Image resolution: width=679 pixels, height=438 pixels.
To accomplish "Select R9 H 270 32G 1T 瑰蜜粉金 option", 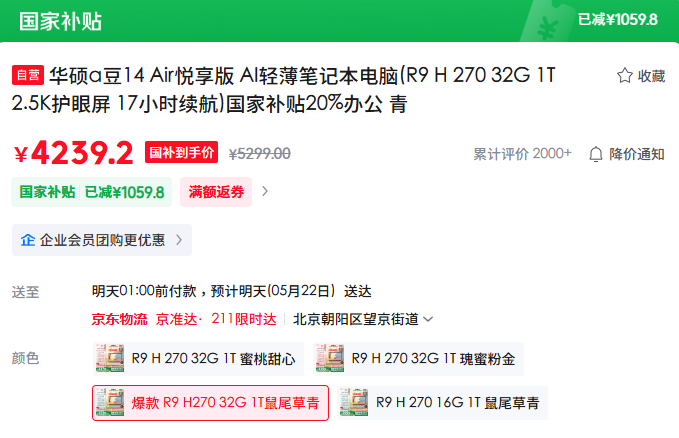I will point(418,359).
